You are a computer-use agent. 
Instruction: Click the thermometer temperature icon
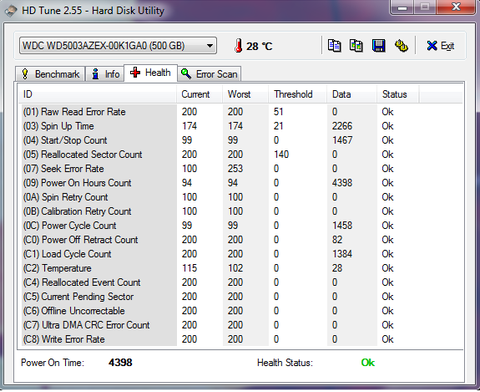(238, 46)
